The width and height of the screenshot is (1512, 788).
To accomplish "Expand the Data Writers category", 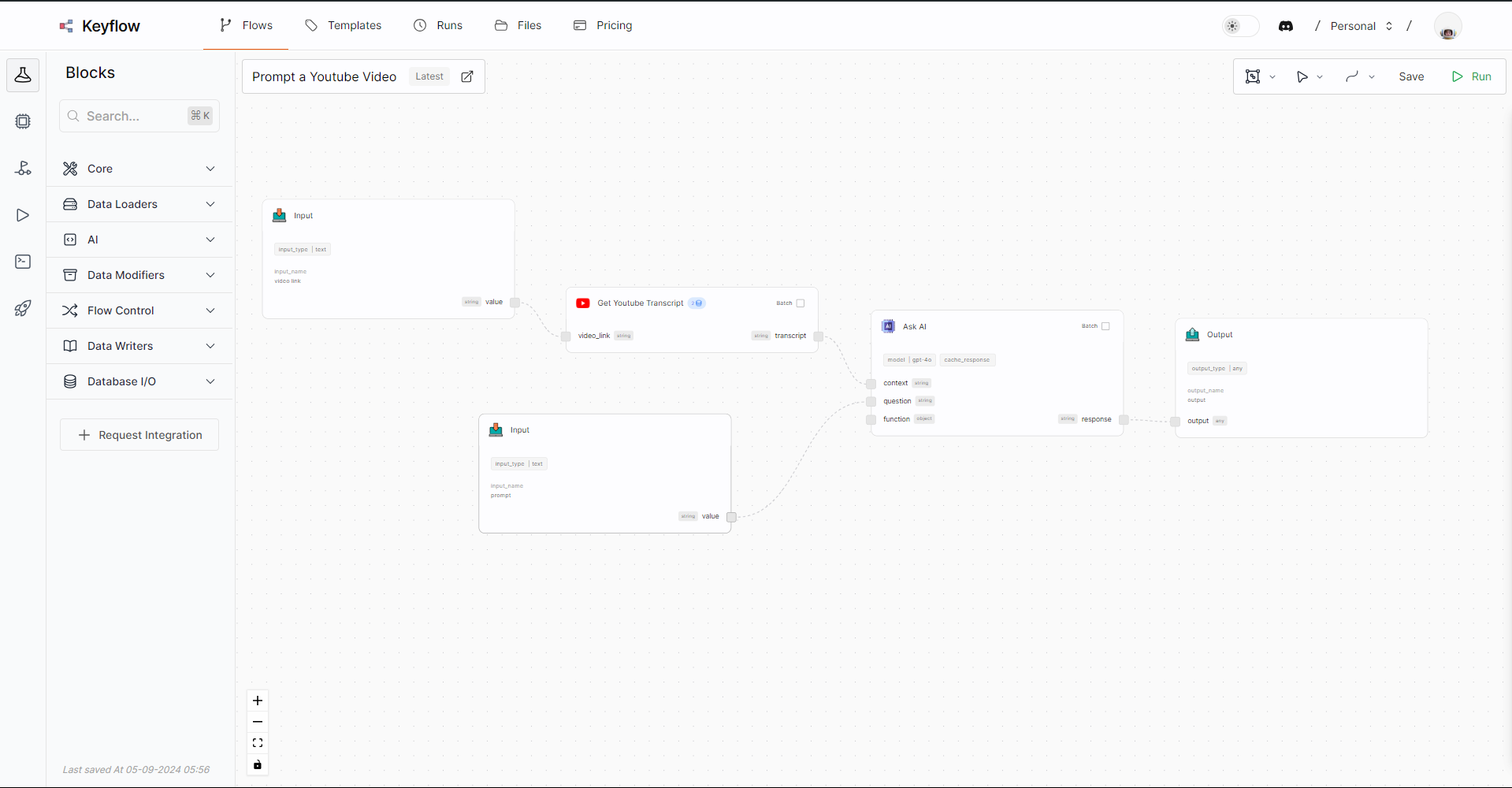I will 139,346.
